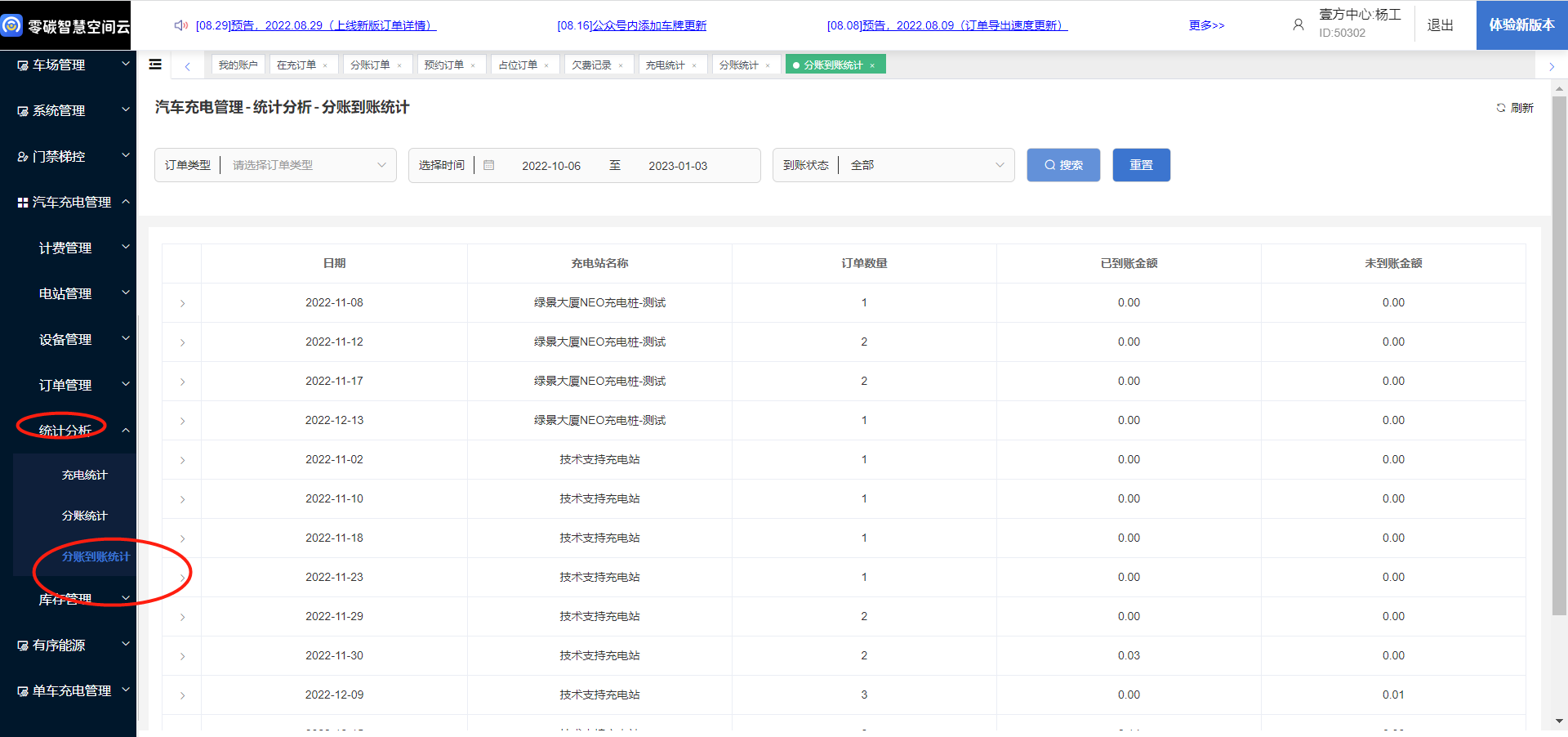Expand row 2022-11-02 details arrow
1568x737 pixels.
tap(182, 460)
